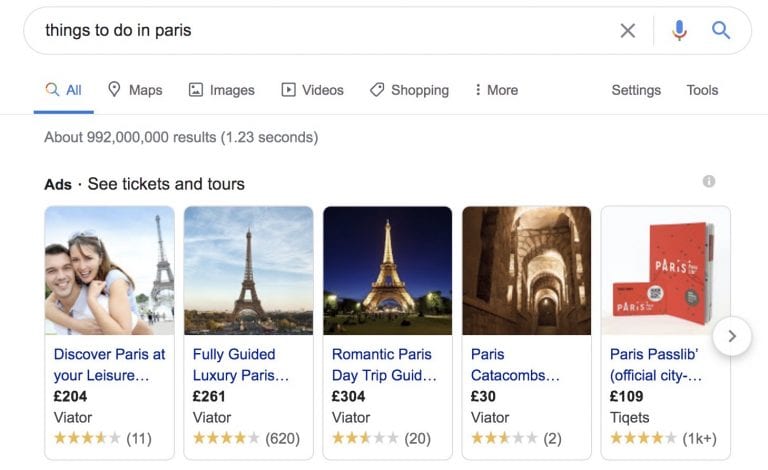This screenshot has width=768, height=470.
Task: Go to the Videos tab
Action: 312,90
